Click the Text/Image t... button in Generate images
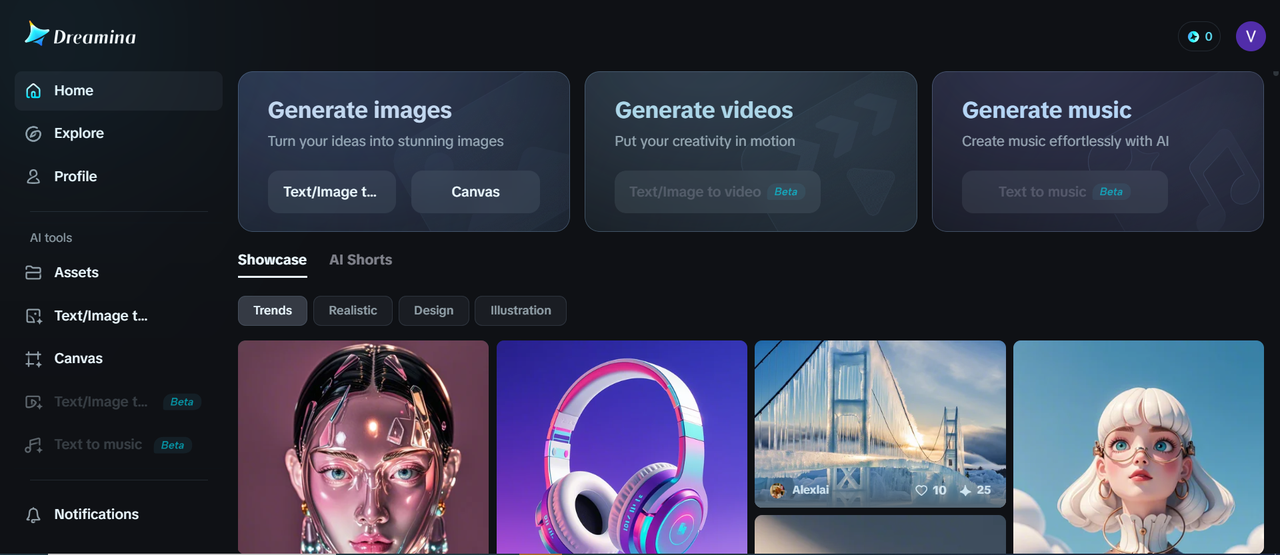The width and height of the screenshot is (1280, 555). (332, 192)
